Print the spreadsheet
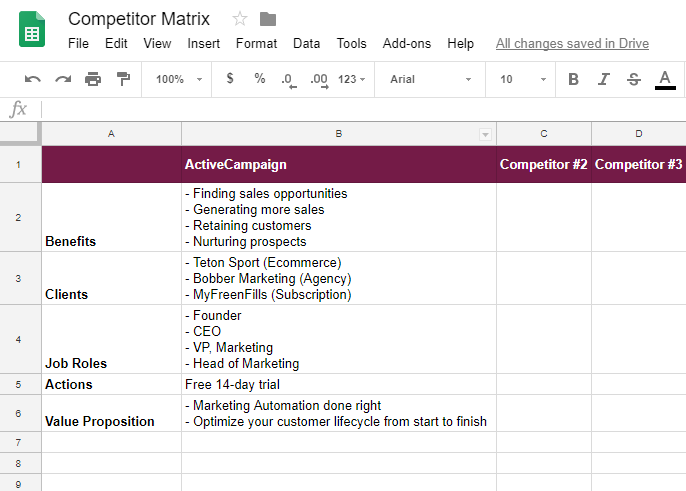Screen dimensions: 686x491 [93, 79]
